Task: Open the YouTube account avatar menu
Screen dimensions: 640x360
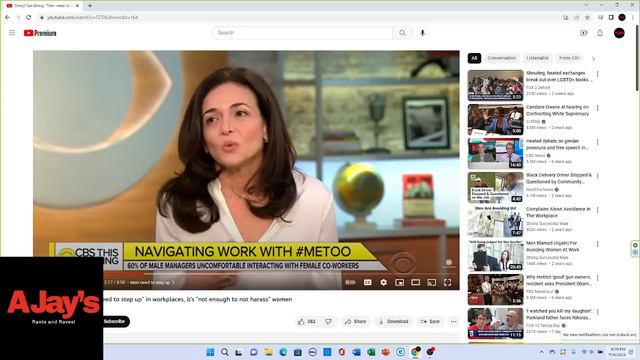Action: pyautogui.click(x=619, y=33)
